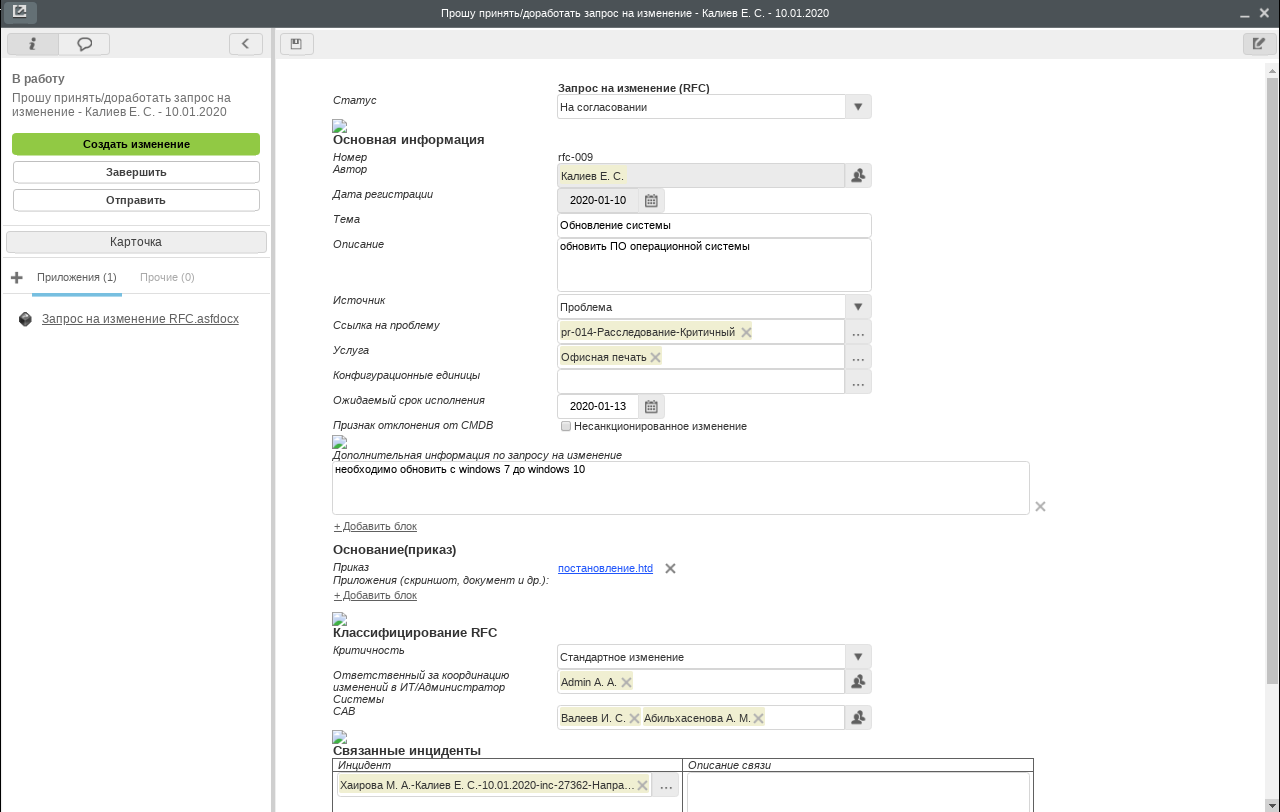This screenshot has width=1280, height=812.
Task: Switch to the info tab icon
Action: (32, 44)
